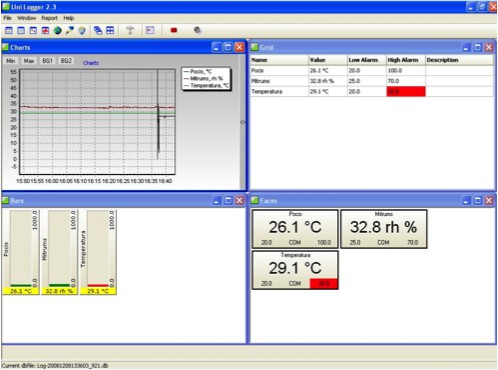498x370 pixels.
Task: Click the red cross window toolbar icon
Action: pyautogui.click(x=45, y=31)
